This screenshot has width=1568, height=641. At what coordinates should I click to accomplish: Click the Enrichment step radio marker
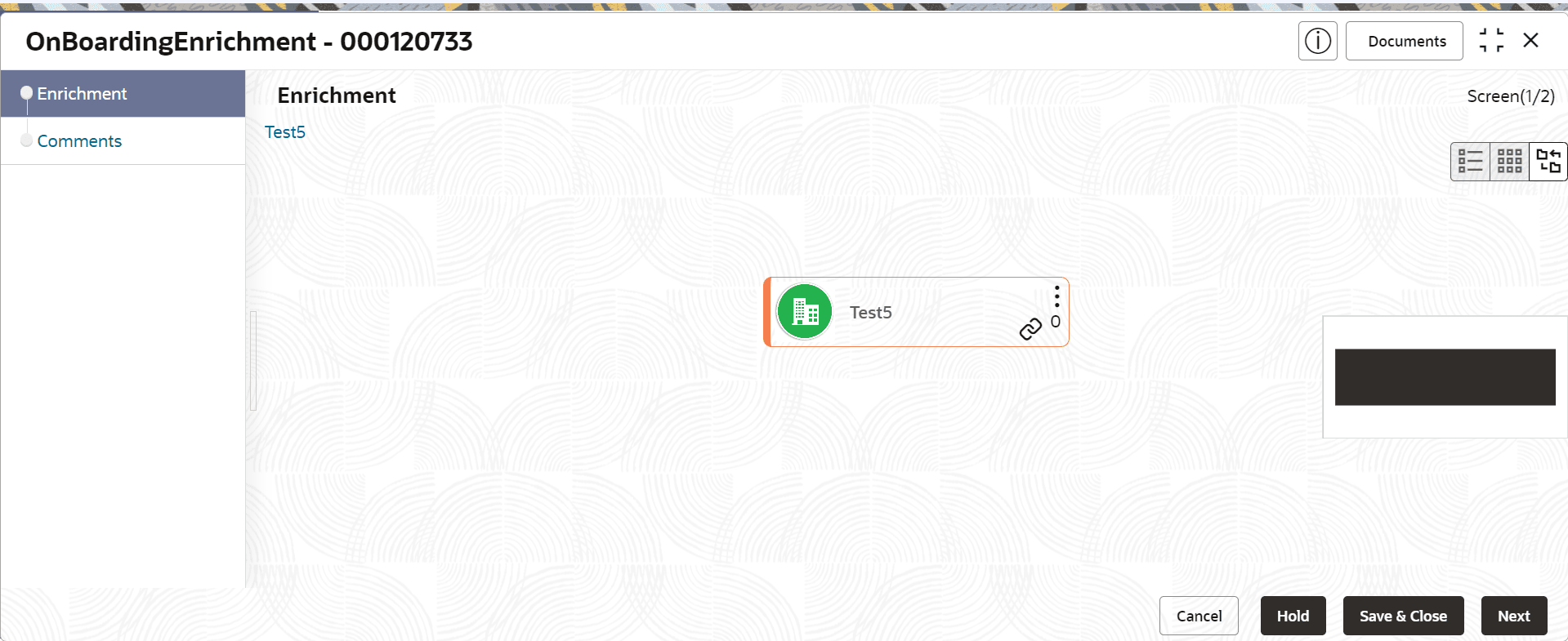[x=27, y=93]
